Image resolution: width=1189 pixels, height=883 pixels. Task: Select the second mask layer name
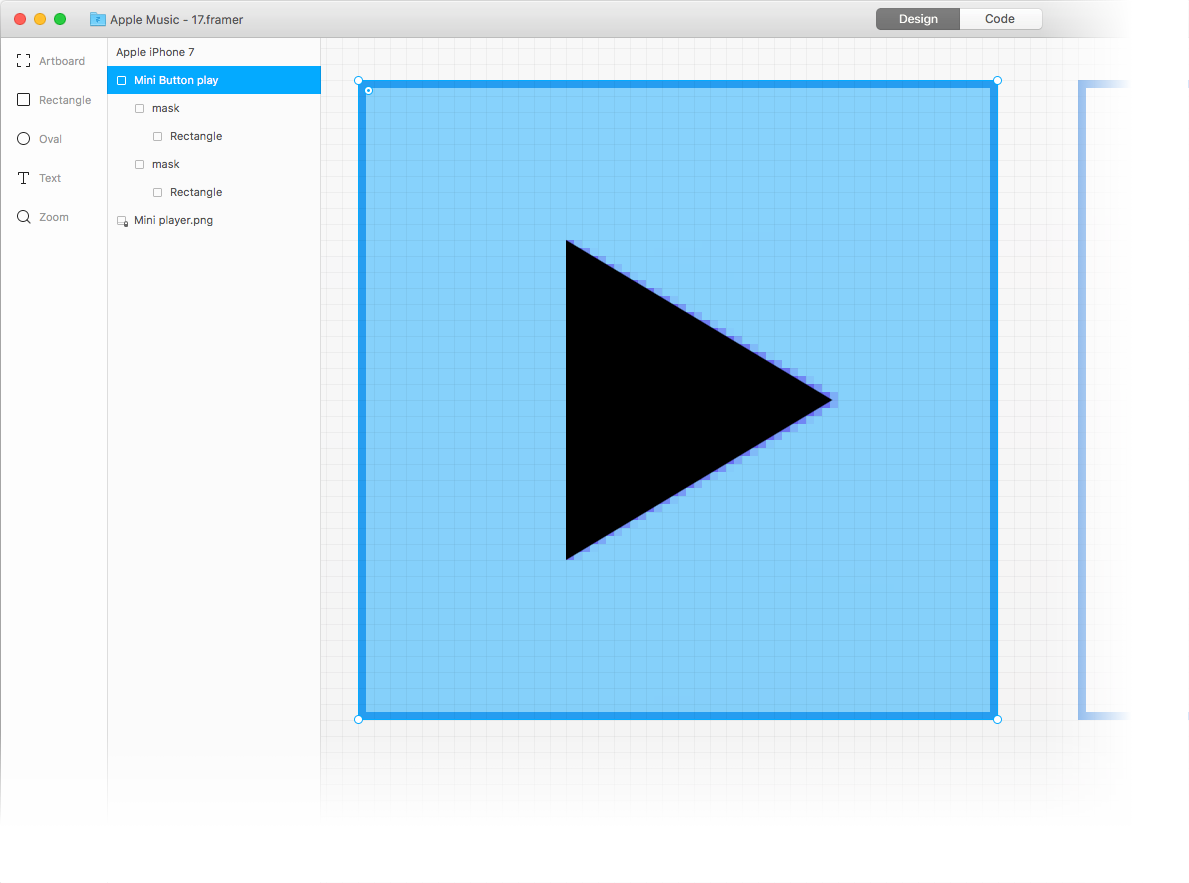(165, 164)
